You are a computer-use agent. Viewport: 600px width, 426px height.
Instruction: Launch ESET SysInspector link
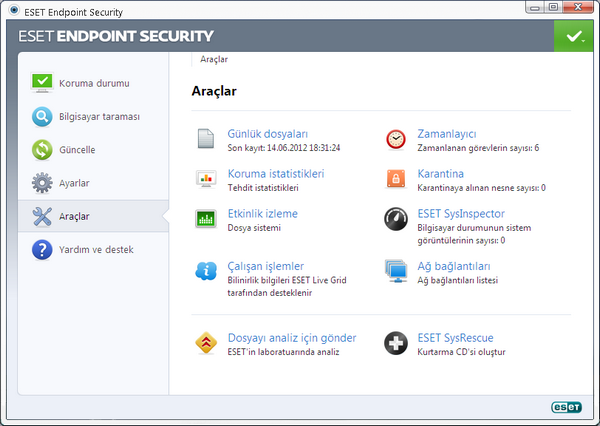click(x=461, y=214)
